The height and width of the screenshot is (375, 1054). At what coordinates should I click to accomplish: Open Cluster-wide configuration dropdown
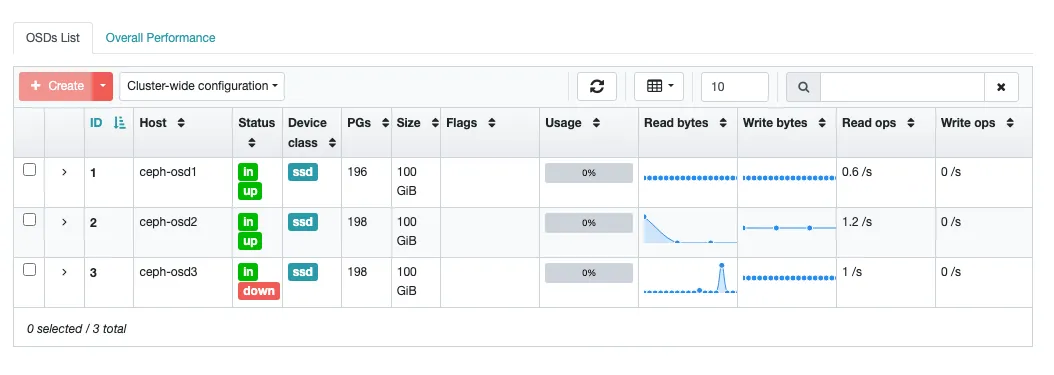point(202,87)
